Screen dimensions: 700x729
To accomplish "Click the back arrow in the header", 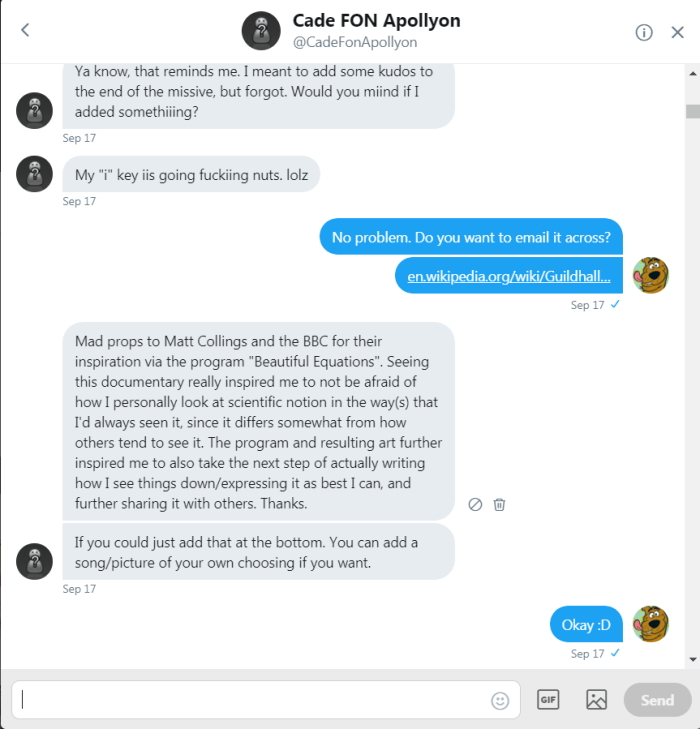I will click(x=25, y=30).
